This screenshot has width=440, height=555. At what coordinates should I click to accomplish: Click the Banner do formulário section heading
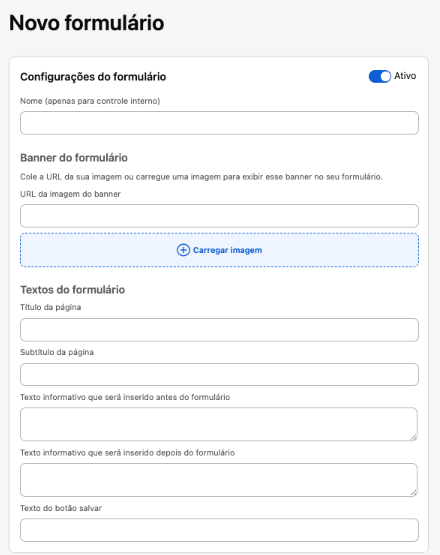pos(74,158)
